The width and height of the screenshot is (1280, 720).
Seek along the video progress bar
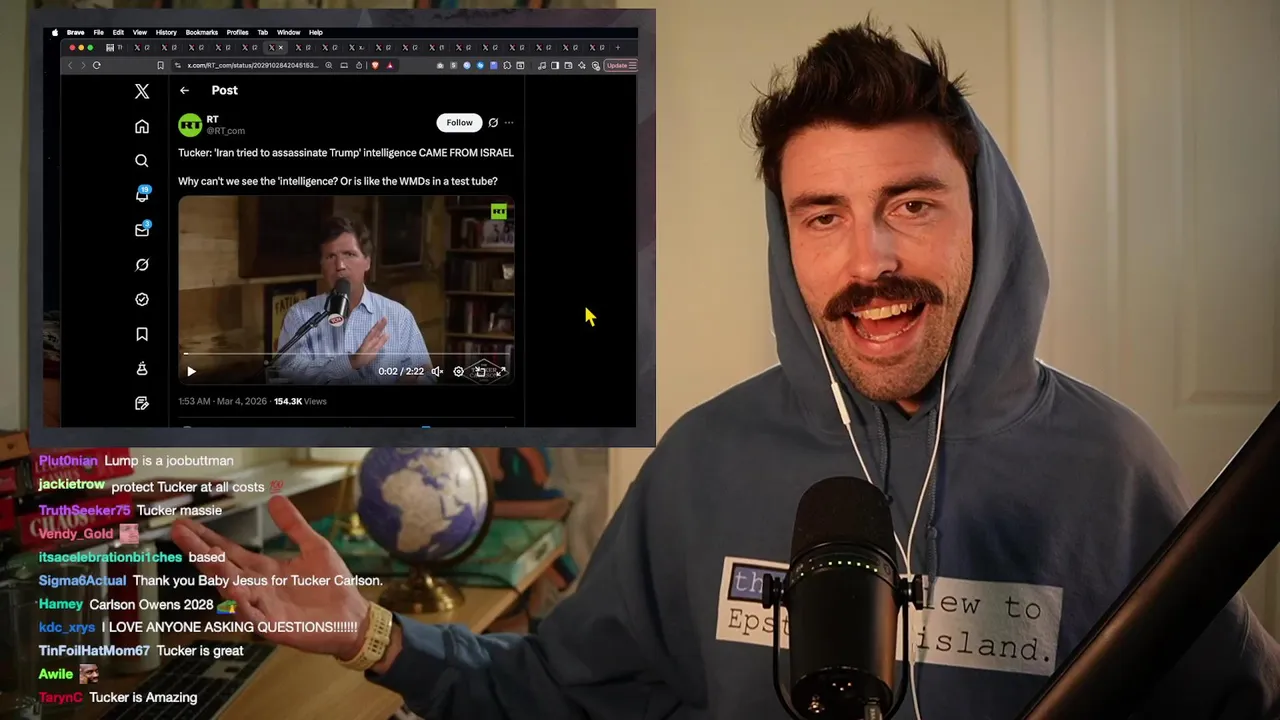tap(347, 354)
